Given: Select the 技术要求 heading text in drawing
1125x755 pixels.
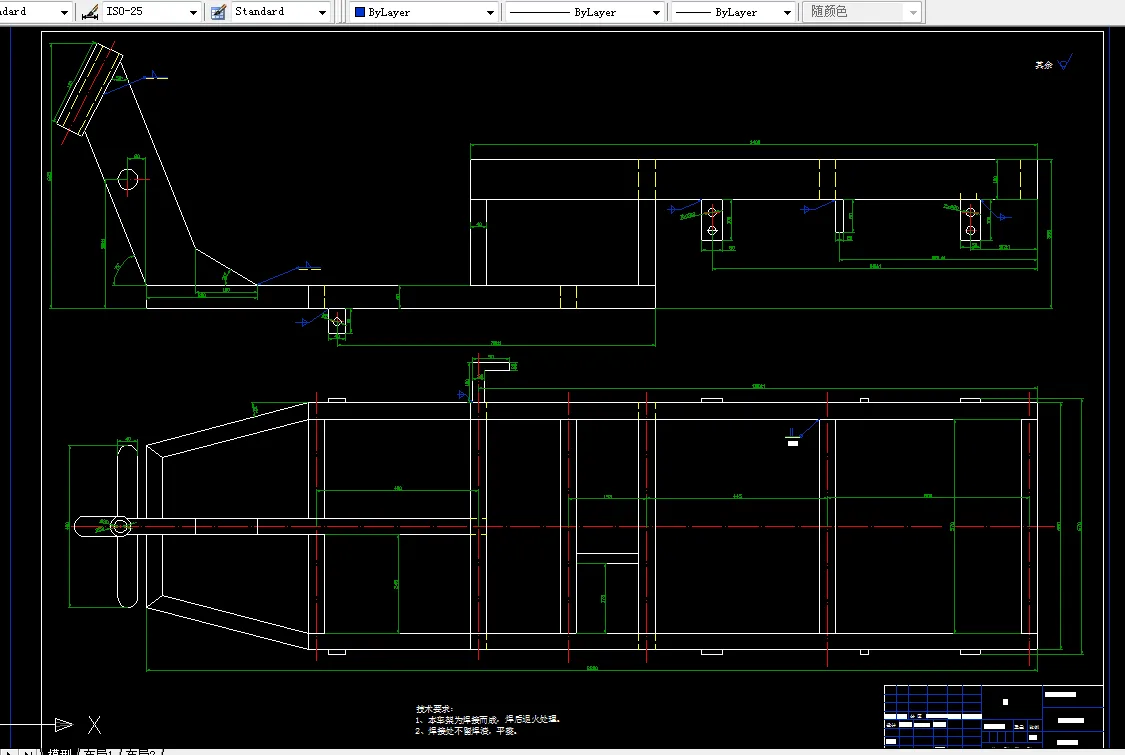Looking at the screenshot, I should pyautogui.click(x=435, y=708).
